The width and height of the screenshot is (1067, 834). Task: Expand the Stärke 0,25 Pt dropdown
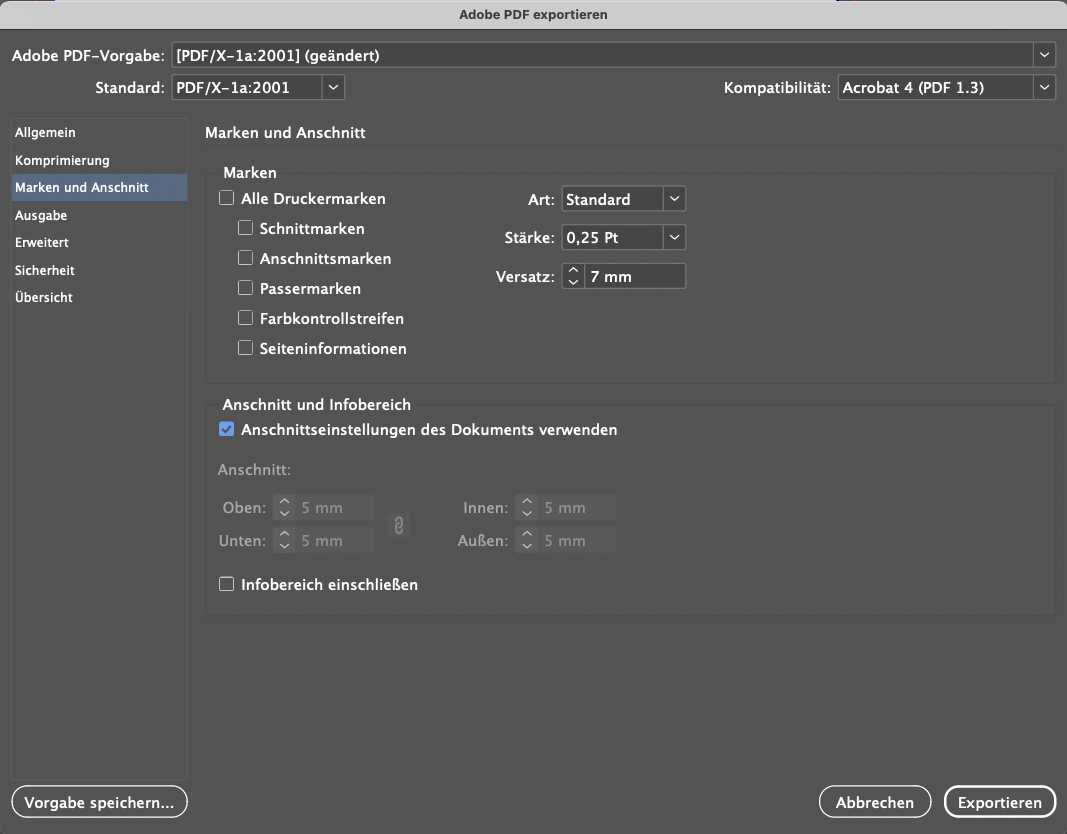tap(674, 237)
